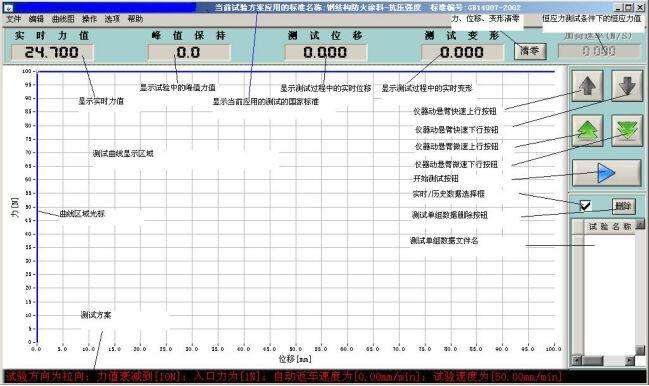Screen dimensions: 649x386
Task: Click the green slow-up arrow button
Action: coord(587,130)
